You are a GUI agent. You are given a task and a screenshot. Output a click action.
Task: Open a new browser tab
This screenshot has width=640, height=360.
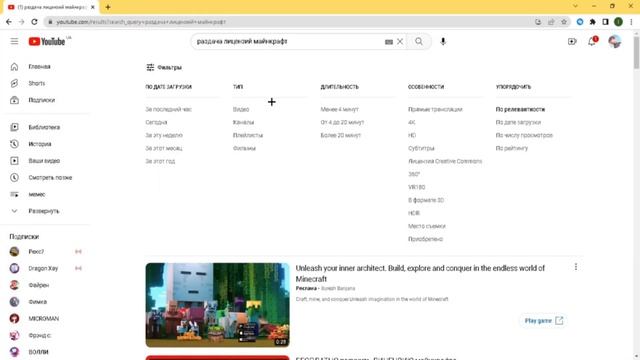tap(108, 7)
